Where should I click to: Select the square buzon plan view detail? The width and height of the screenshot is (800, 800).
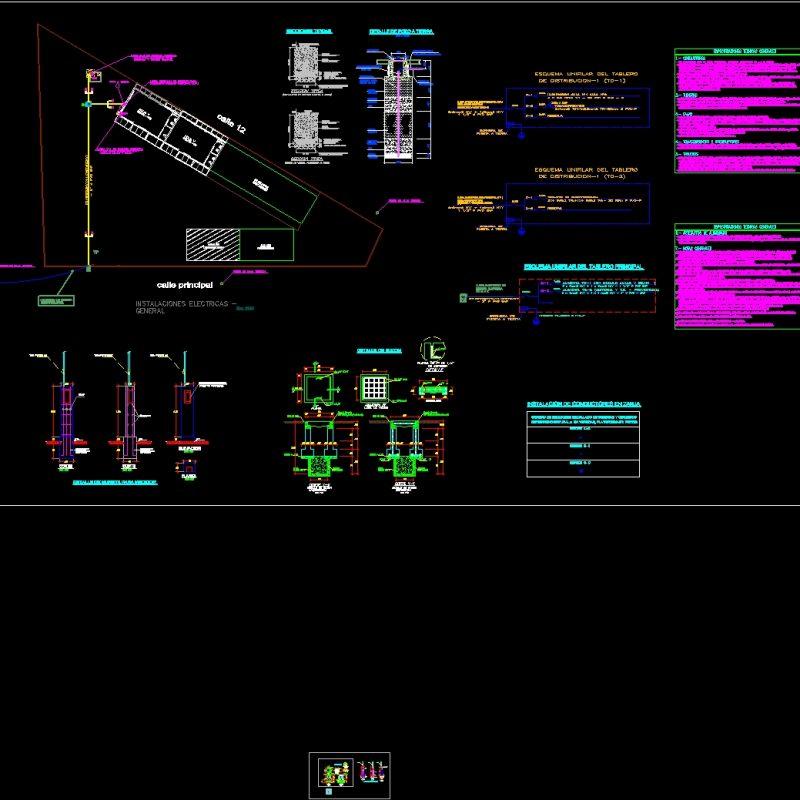319,388
